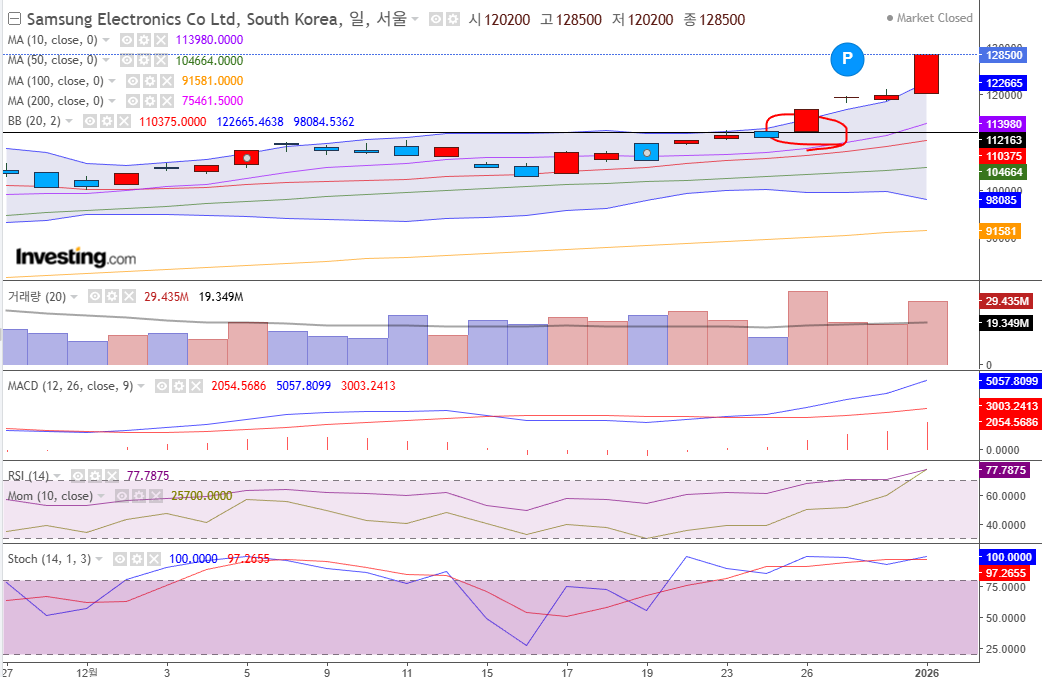Expand dropdown arrow for MA (200, close, 0)

112,101
